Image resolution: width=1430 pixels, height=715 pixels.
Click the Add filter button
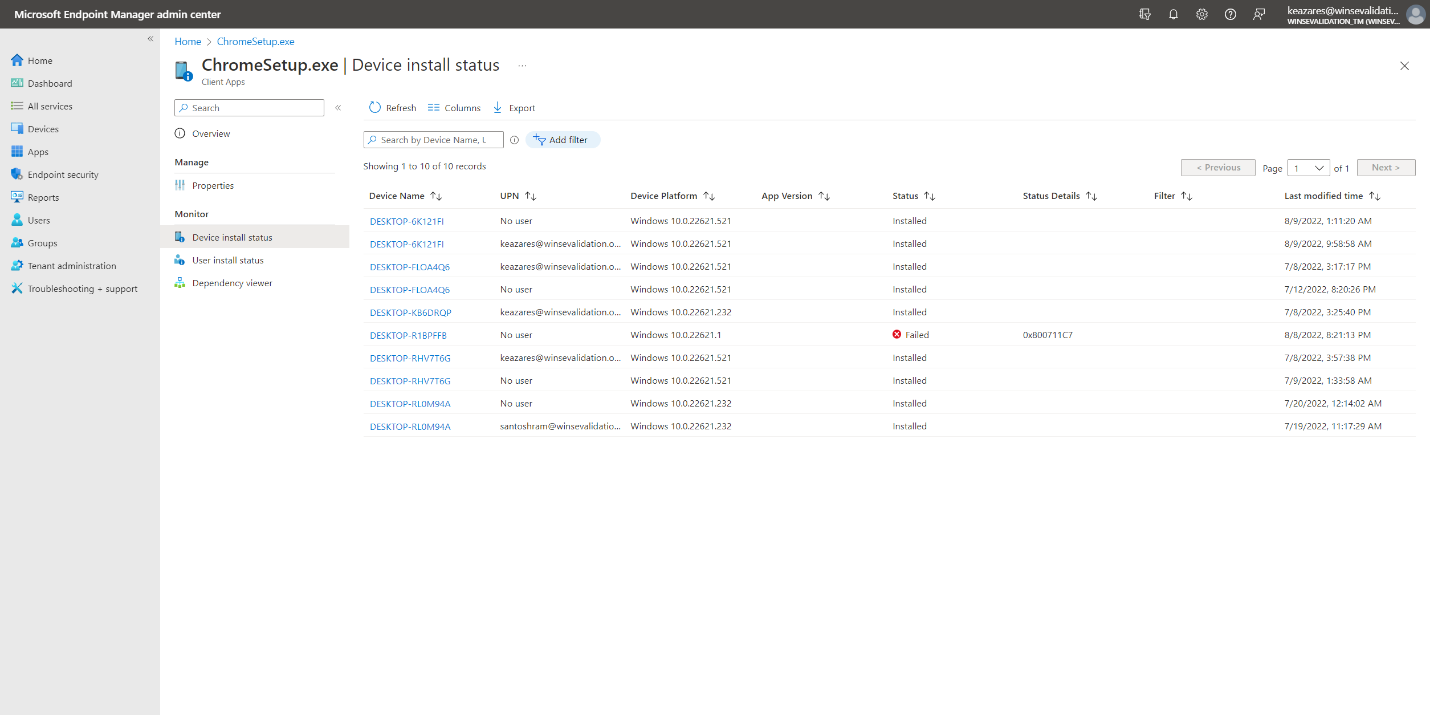click(563, 140)
